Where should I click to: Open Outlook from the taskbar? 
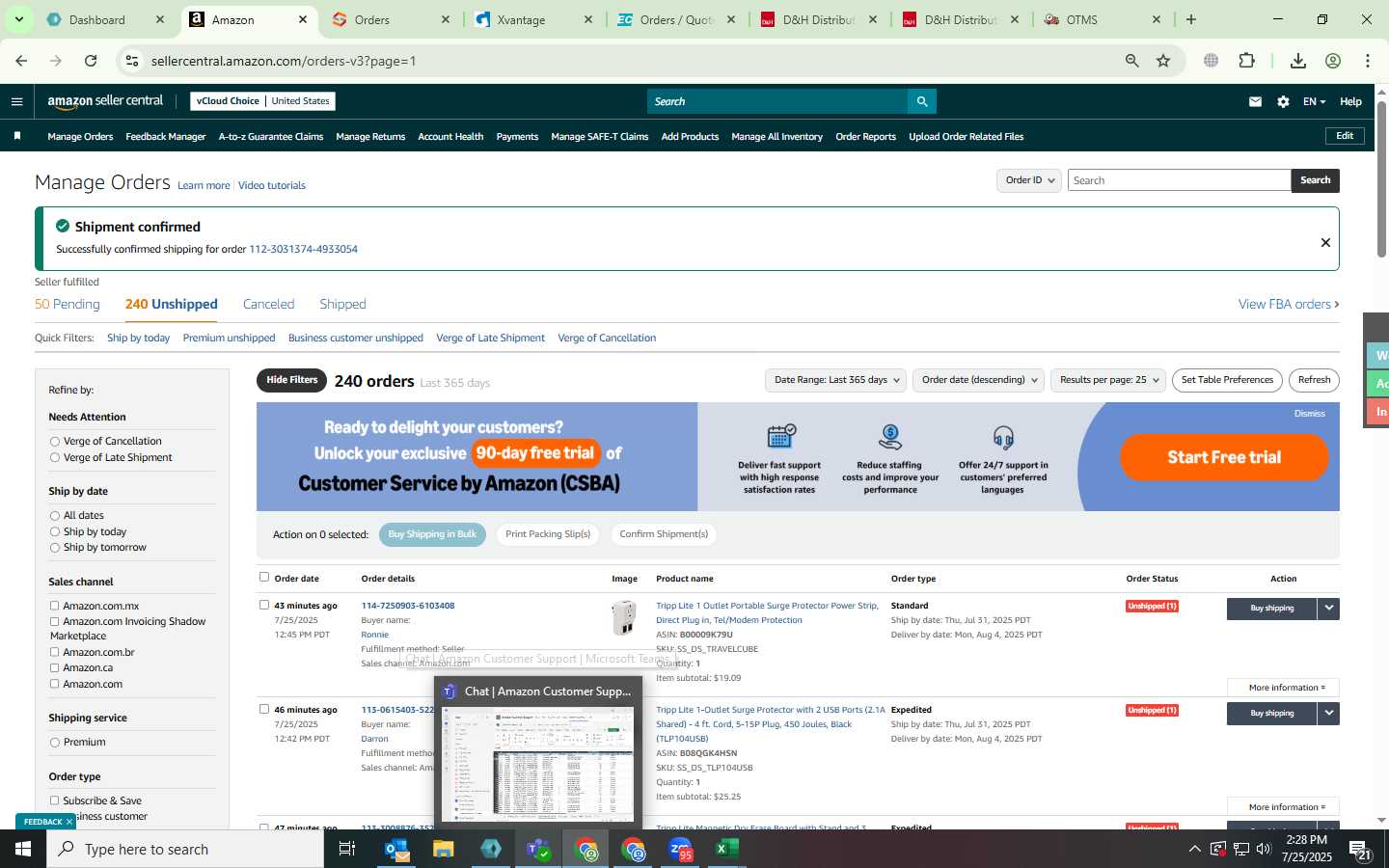(x=396, y=849)
